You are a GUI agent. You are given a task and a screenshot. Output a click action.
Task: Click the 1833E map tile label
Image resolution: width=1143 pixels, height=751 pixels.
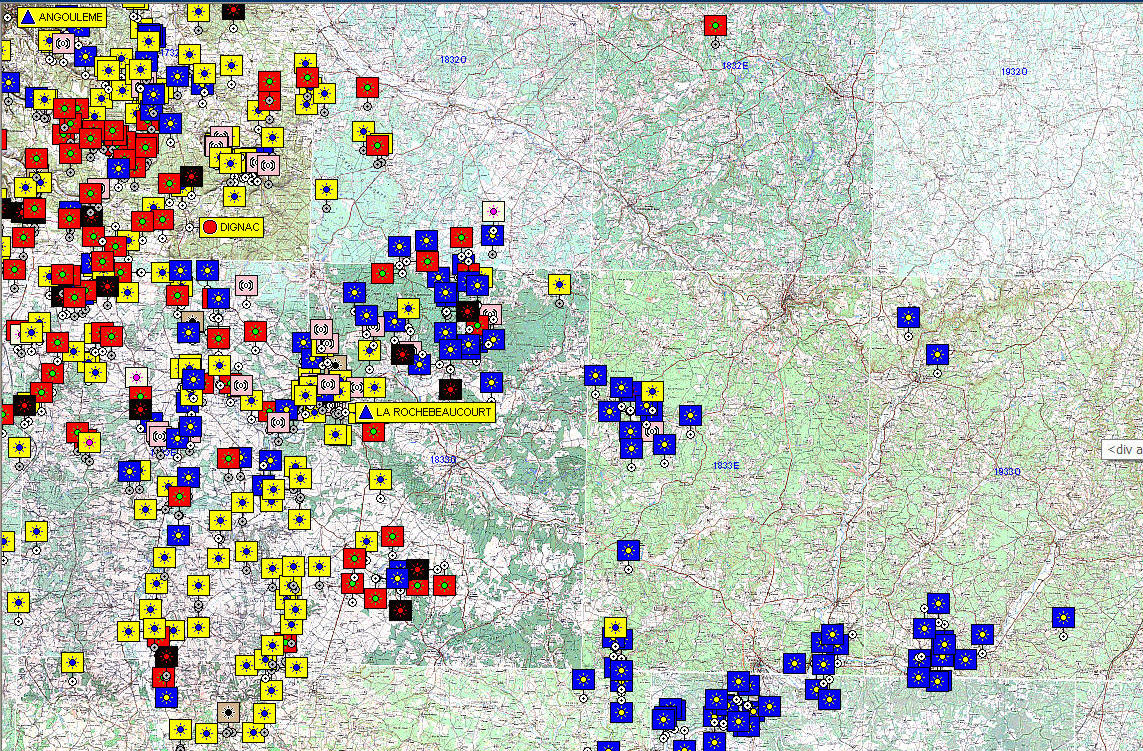click(x=725, y=466)
